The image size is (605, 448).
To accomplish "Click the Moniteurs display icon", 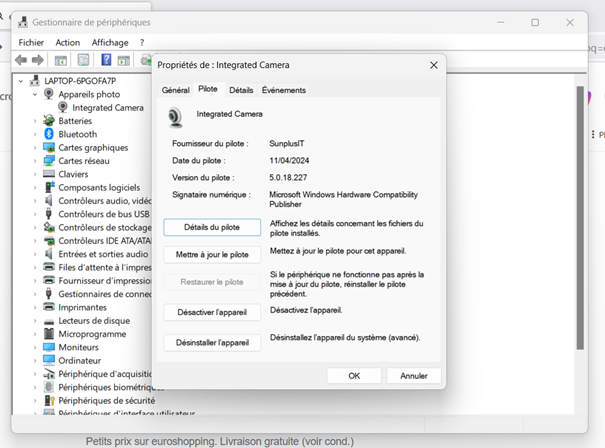I will coord(48,347).
